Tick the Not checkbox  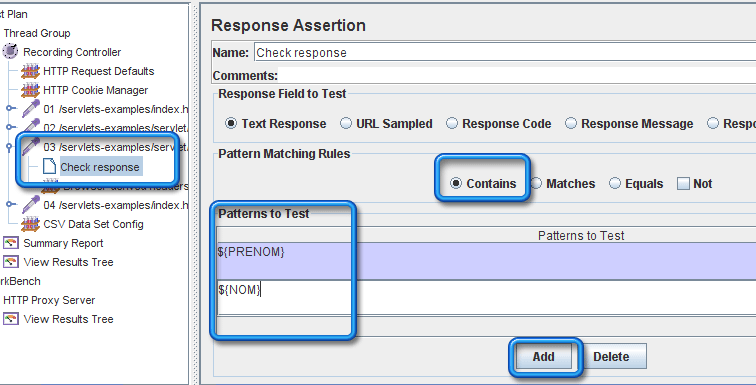(683, 184)
